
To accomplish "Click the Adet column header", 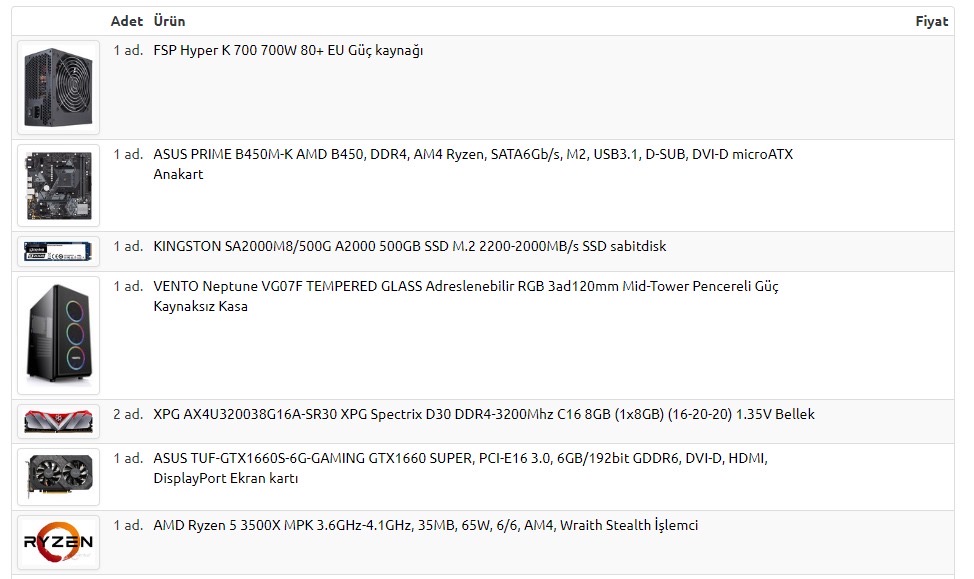I will pyautogui.click(x=127, y=21).
